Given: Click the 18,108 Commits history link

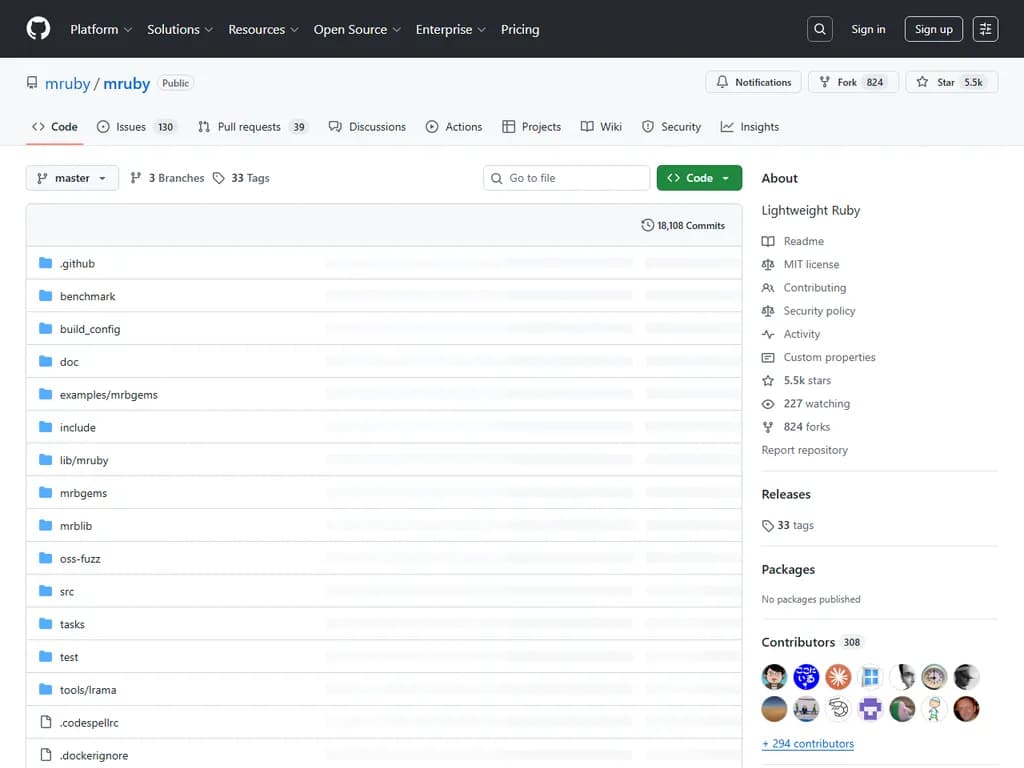Looking at the screenshot, I should click(683, 226).
